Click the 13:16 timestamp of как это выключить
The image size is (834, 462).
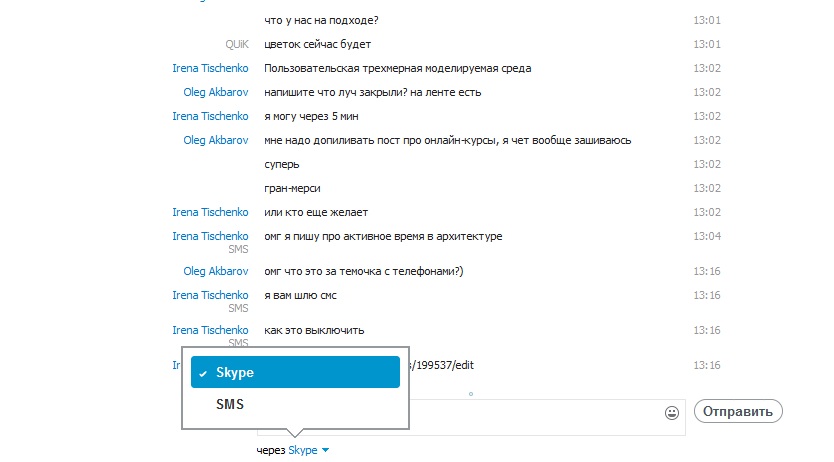706,330
